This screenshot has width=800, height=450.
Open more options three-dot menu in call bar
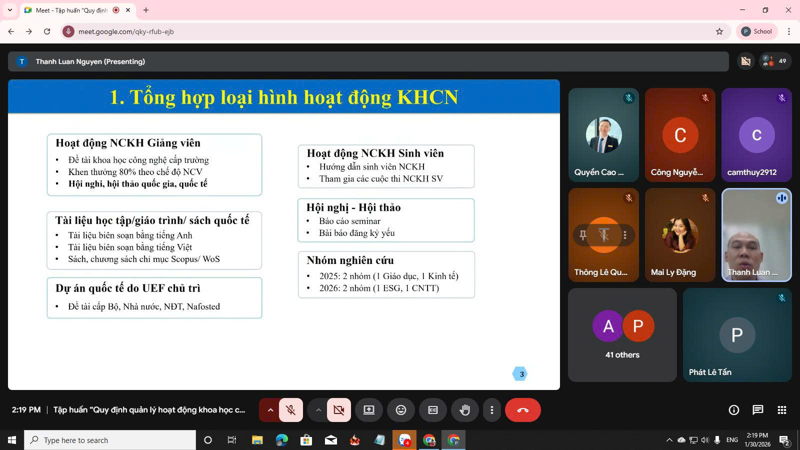492,410
